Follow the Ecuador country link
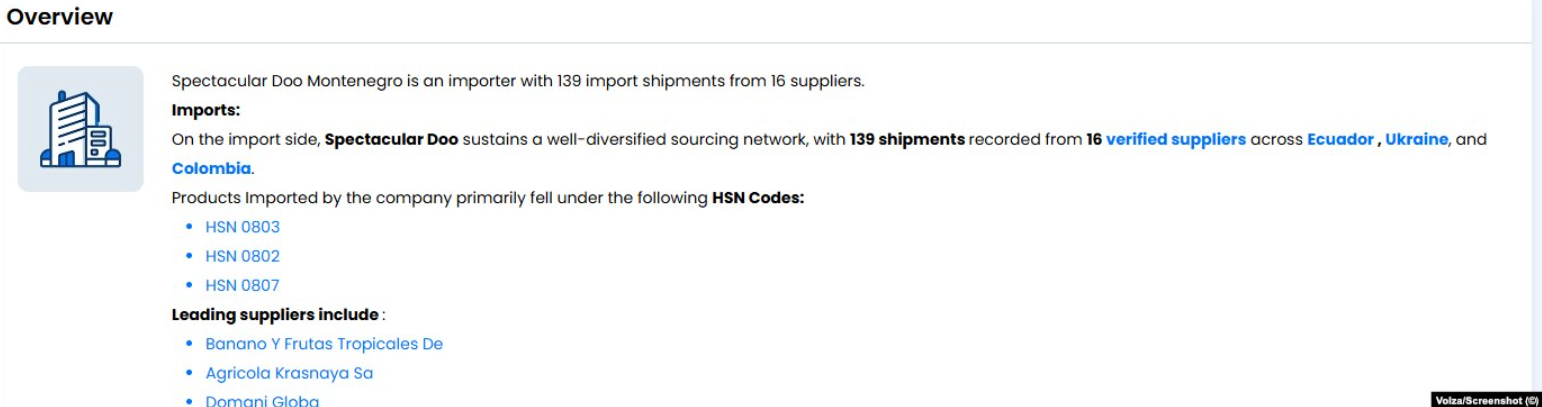The image size is (1542, 407). pos(1340,140)
